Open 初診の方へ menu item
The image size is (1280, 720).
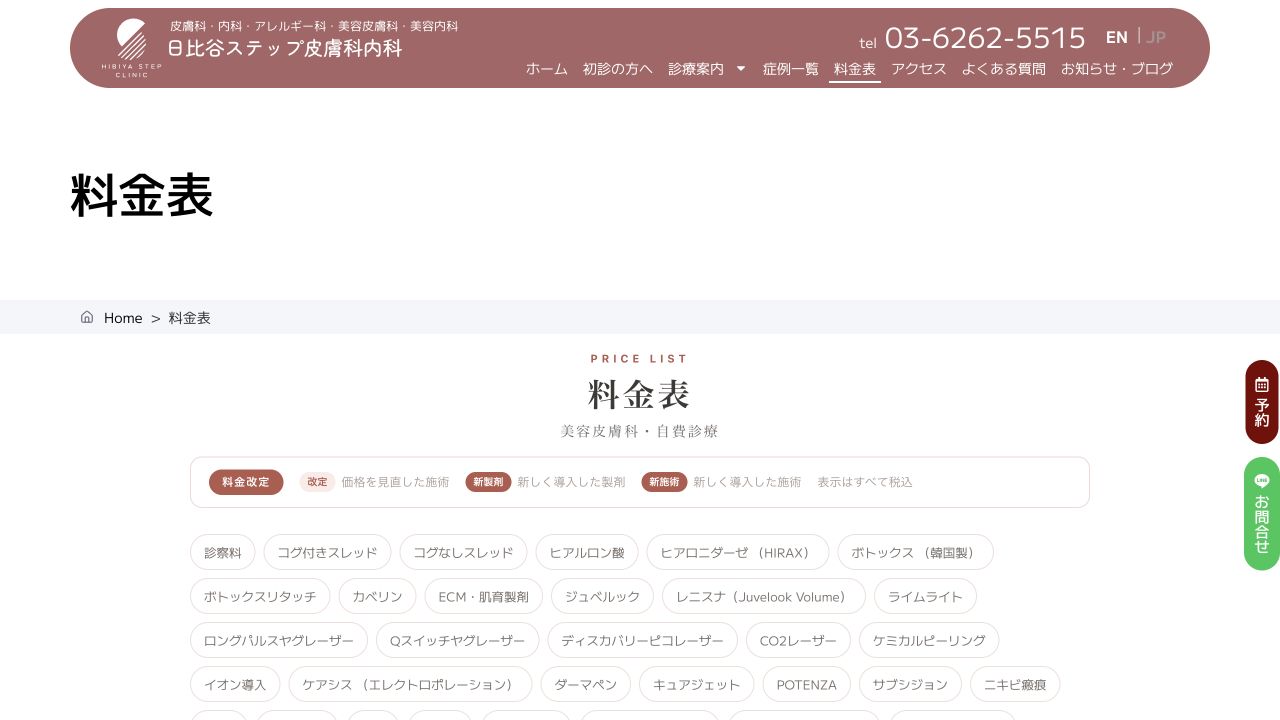pyautogui.click(x=618, y=69)
